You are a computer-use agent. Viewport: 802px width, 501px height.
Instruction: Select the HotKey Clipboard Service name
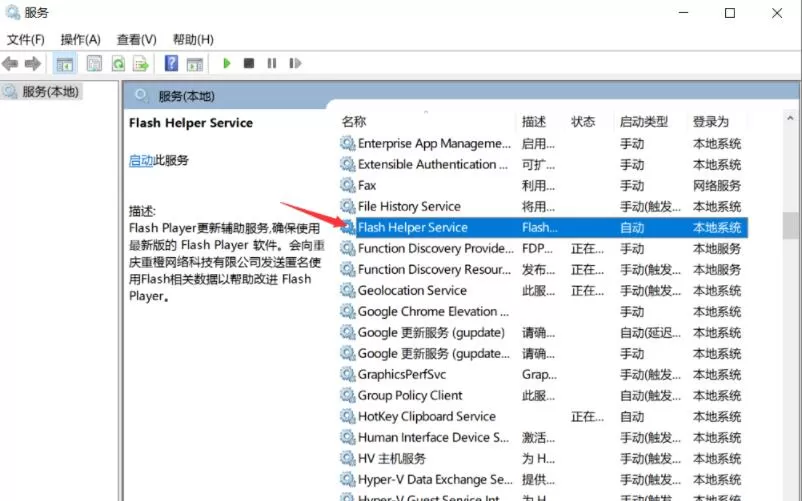[427, 416]
